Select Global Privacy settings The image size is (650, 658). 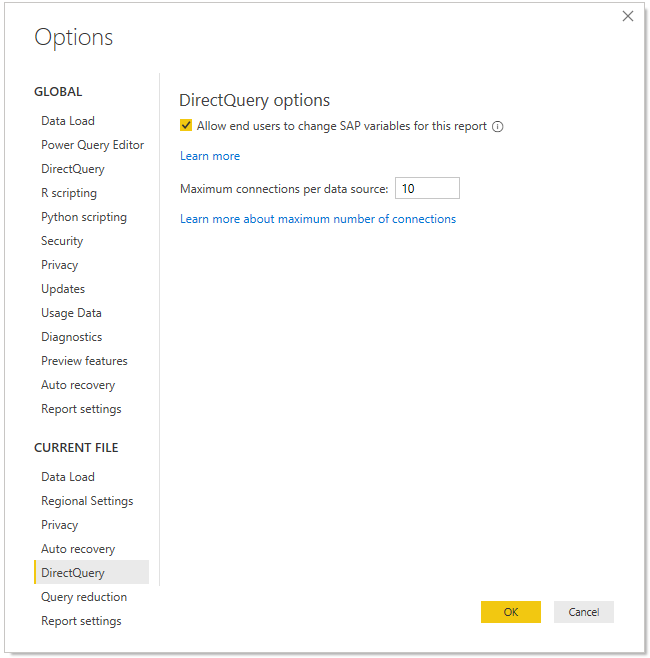(x=60, y=265)
